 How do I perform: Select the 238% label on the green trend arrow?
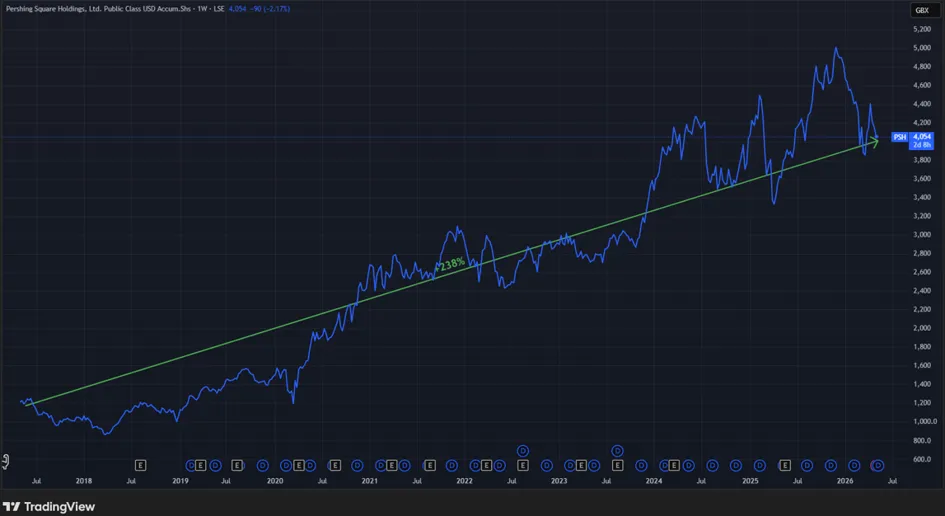pos(452,263)
